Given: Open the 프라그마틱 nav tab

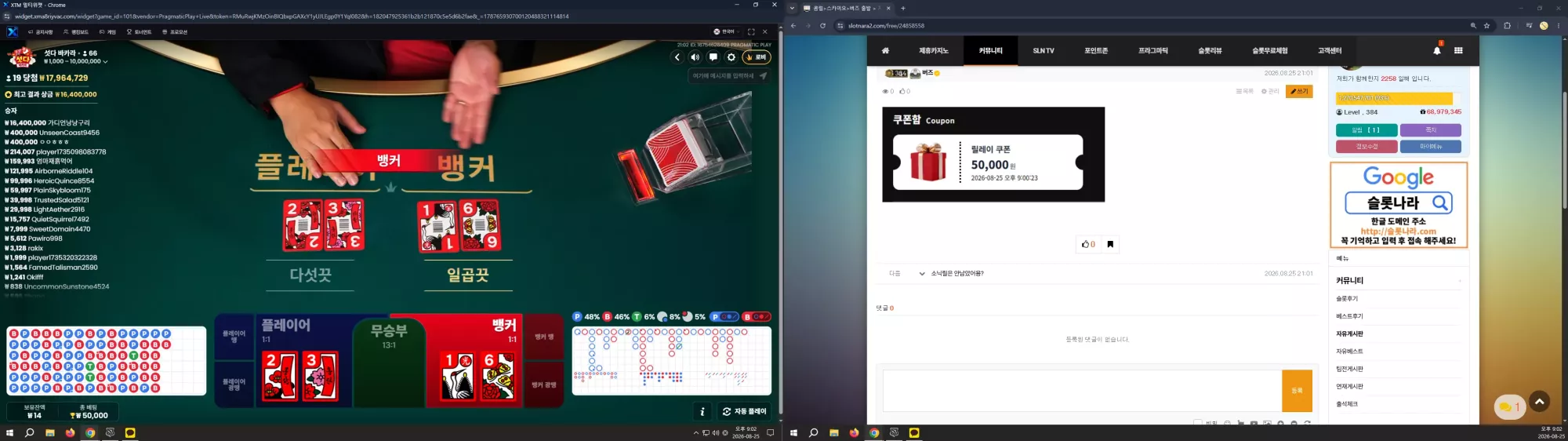Looking at the screenshot, I should pos(1152,50).
